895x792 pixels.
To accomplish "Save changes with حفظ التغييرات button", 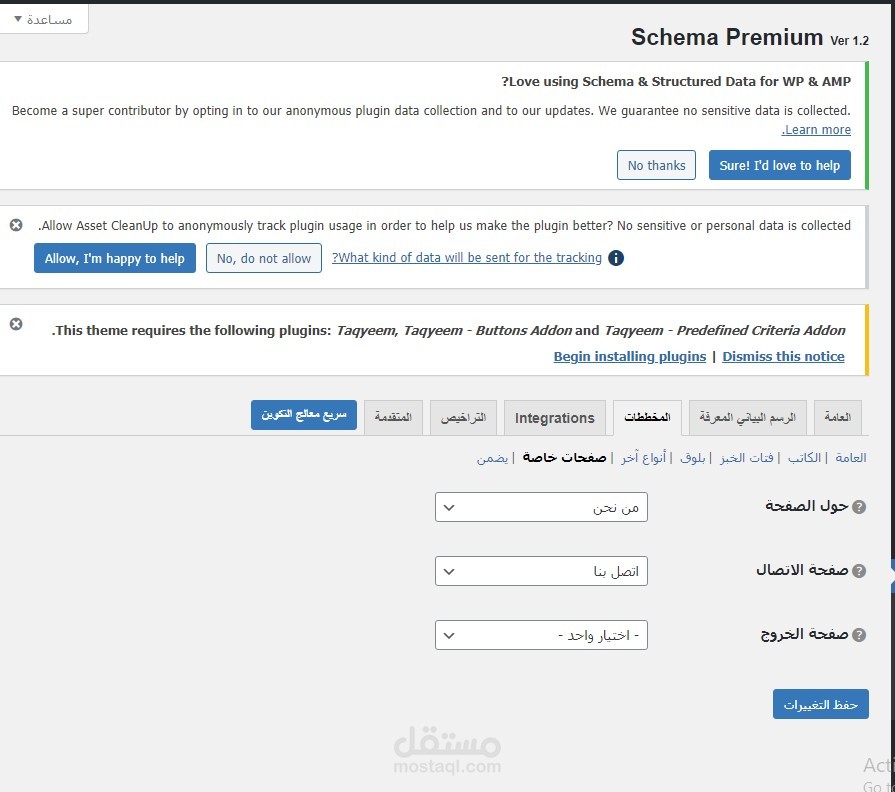I will (820, 704).
